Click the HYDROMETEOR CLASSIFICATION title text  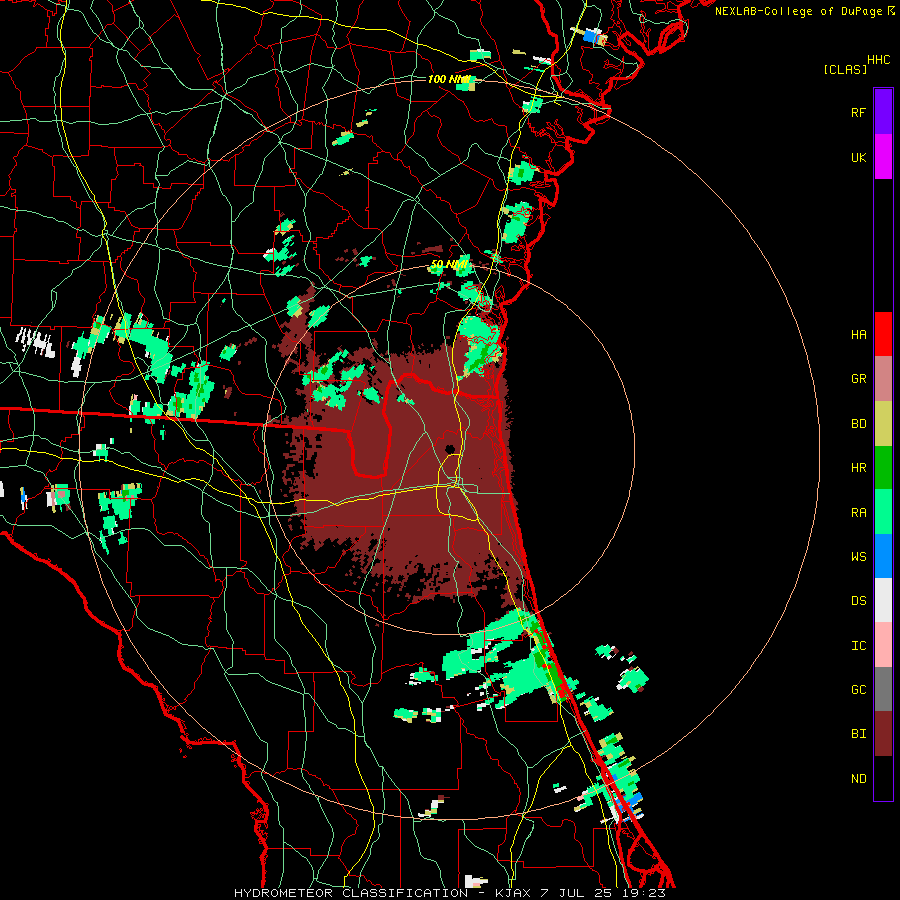pos(351,893)
